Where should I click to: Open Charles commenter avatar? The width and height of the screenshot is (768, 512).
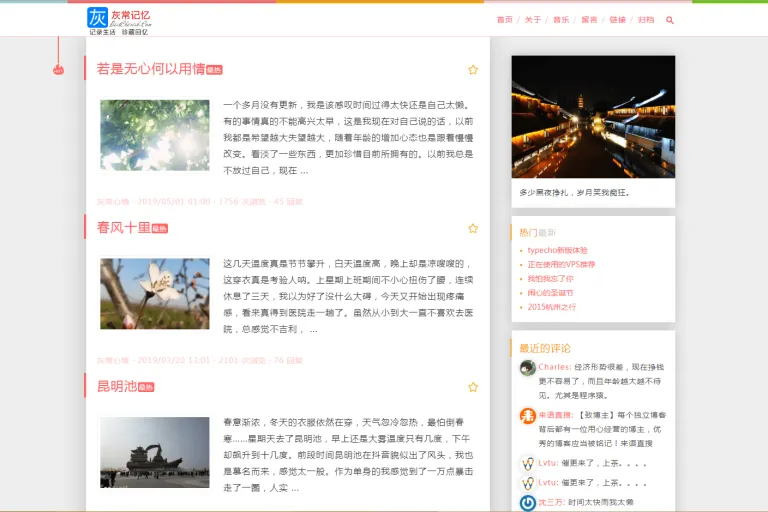[528, 367]
